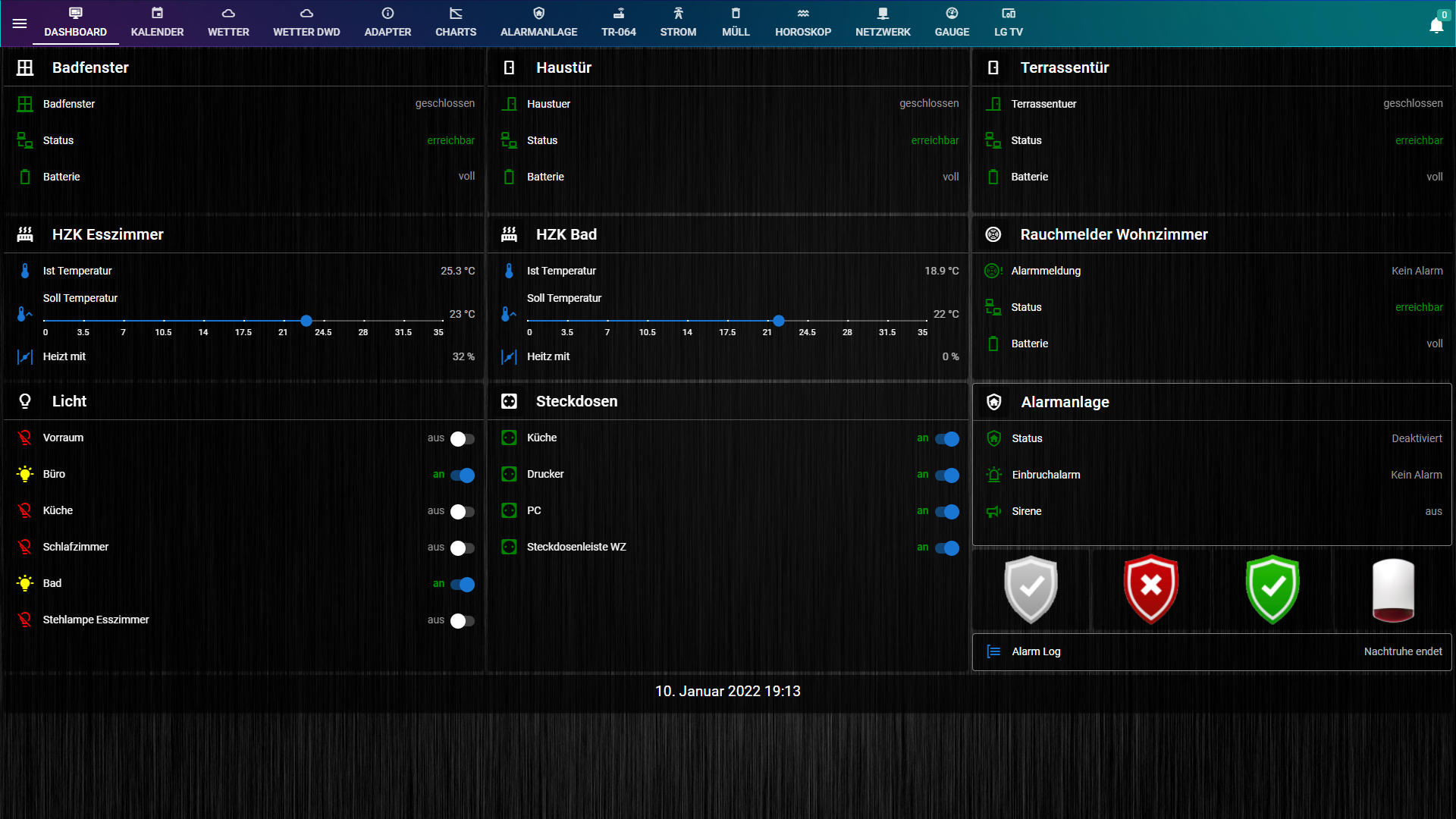1456x819 pixels.
Task: Click the Rauchmelder Alarmmeldung icon
Action: click(x=993, y=271)
